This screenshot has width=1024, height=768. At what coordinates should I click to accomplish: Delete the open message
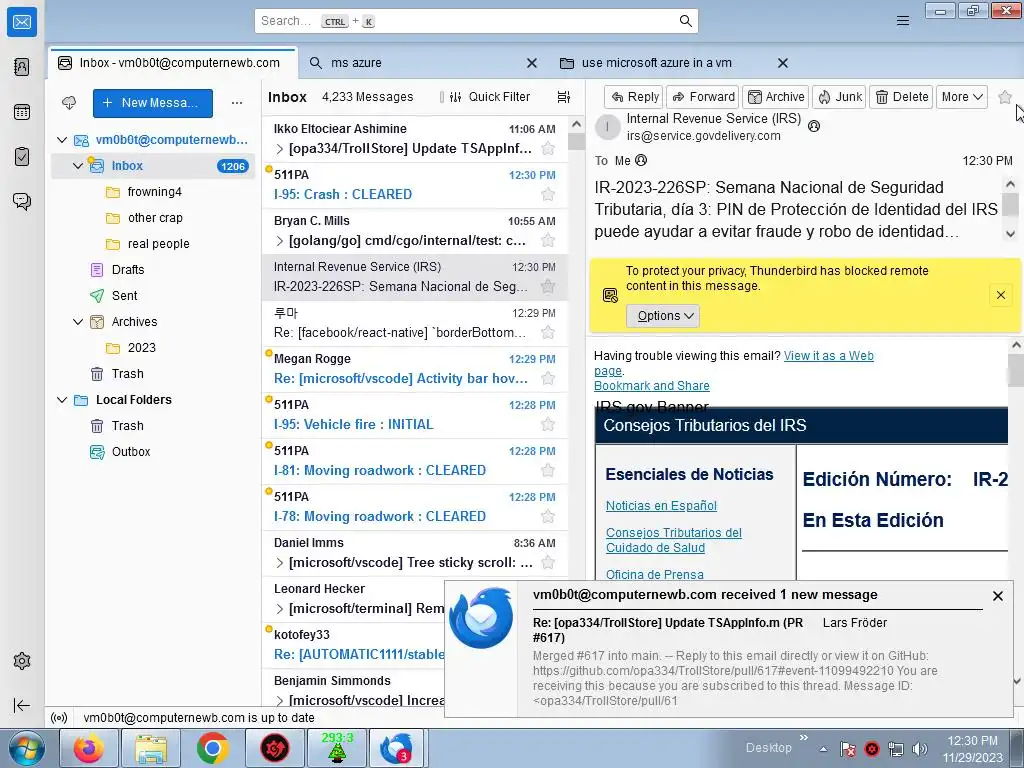[901, 97]
